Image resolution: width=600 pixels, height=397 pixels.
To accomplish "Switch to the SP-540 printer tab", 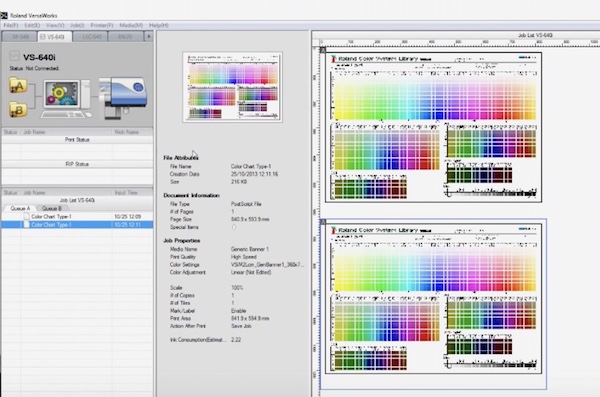I will 20,37.
